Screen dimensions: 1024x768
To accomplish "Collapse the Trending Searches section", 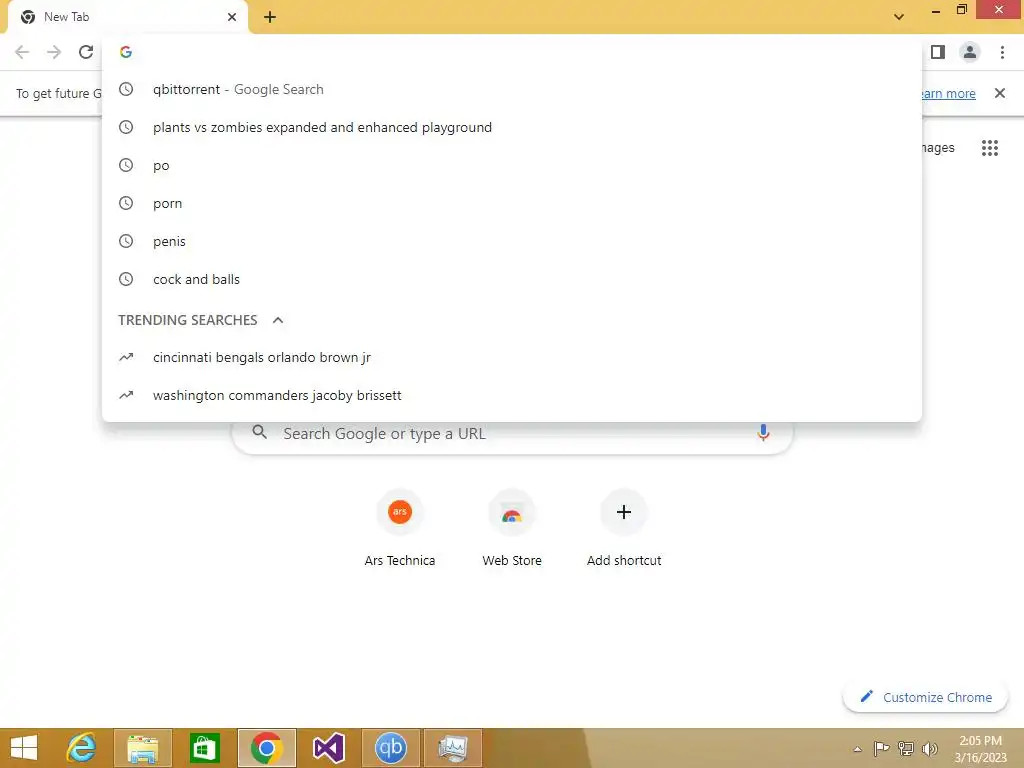I will click(278, 320).
